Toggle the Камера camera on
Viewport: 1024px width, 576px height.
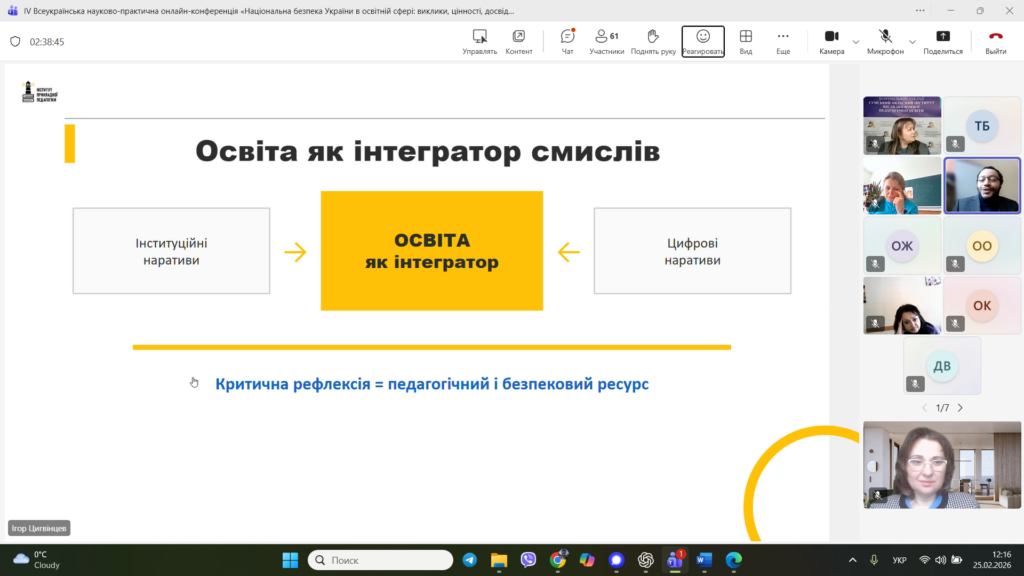tap(830, 37)
